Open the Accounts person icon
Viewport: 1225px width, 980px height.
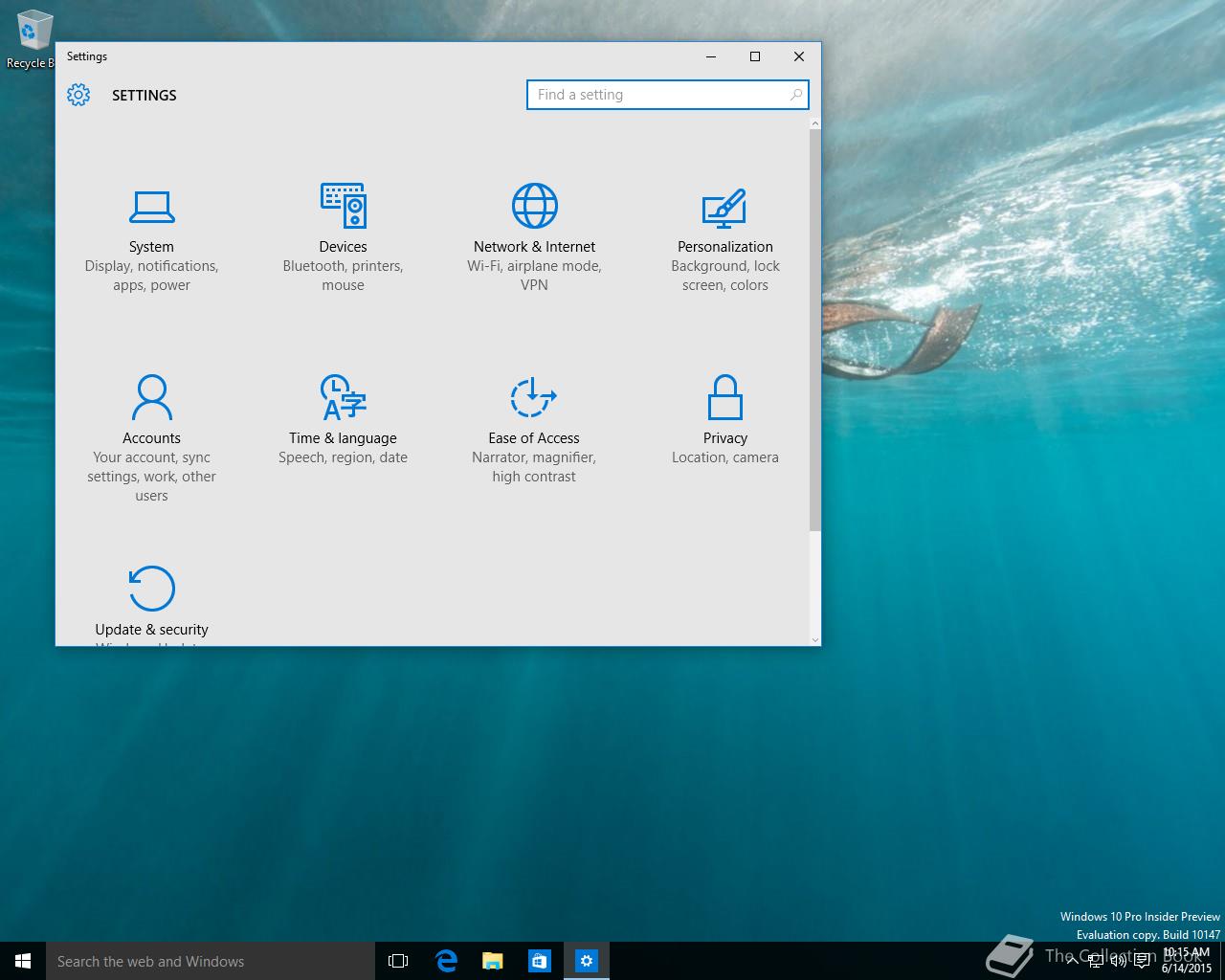[x=151, y=397]
